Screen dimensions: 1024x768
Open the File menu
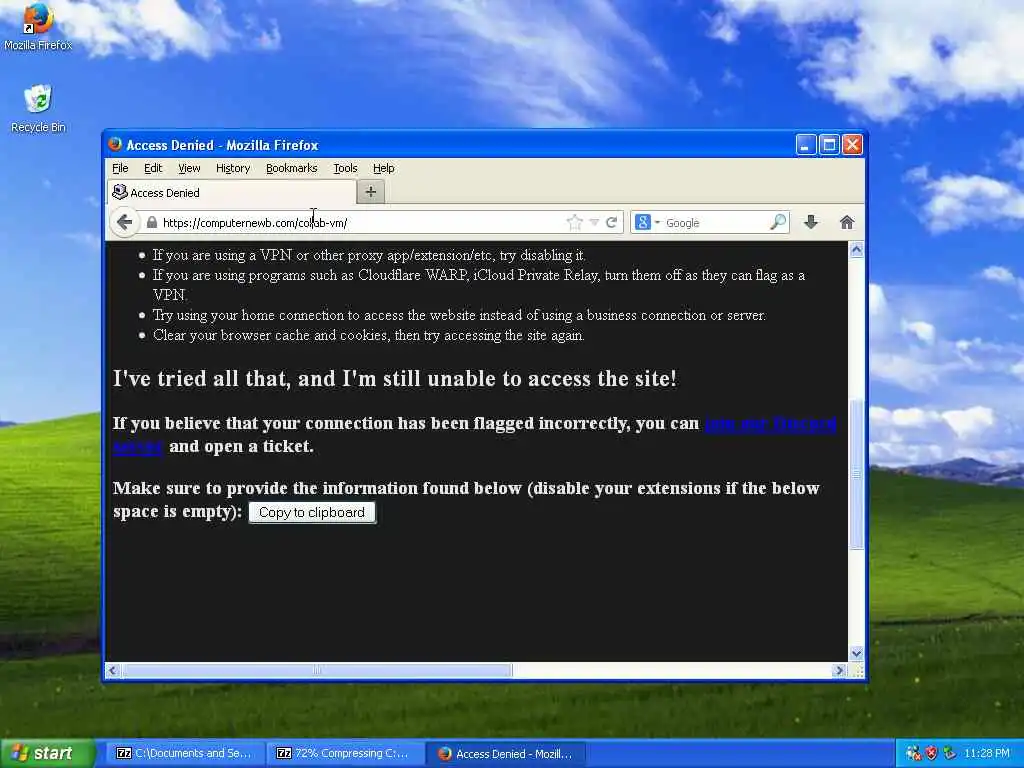tap(120, 168)
